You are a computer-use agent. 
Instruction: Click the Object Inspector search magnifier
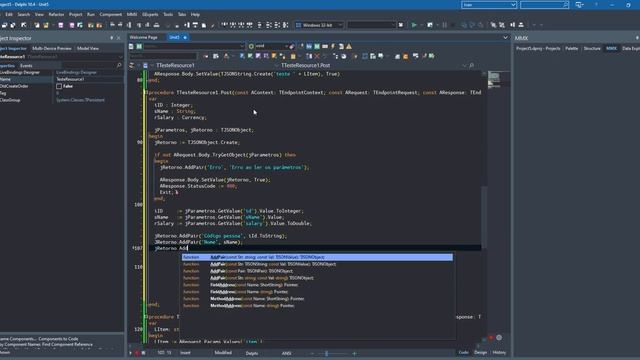click(x=119, y=65)
